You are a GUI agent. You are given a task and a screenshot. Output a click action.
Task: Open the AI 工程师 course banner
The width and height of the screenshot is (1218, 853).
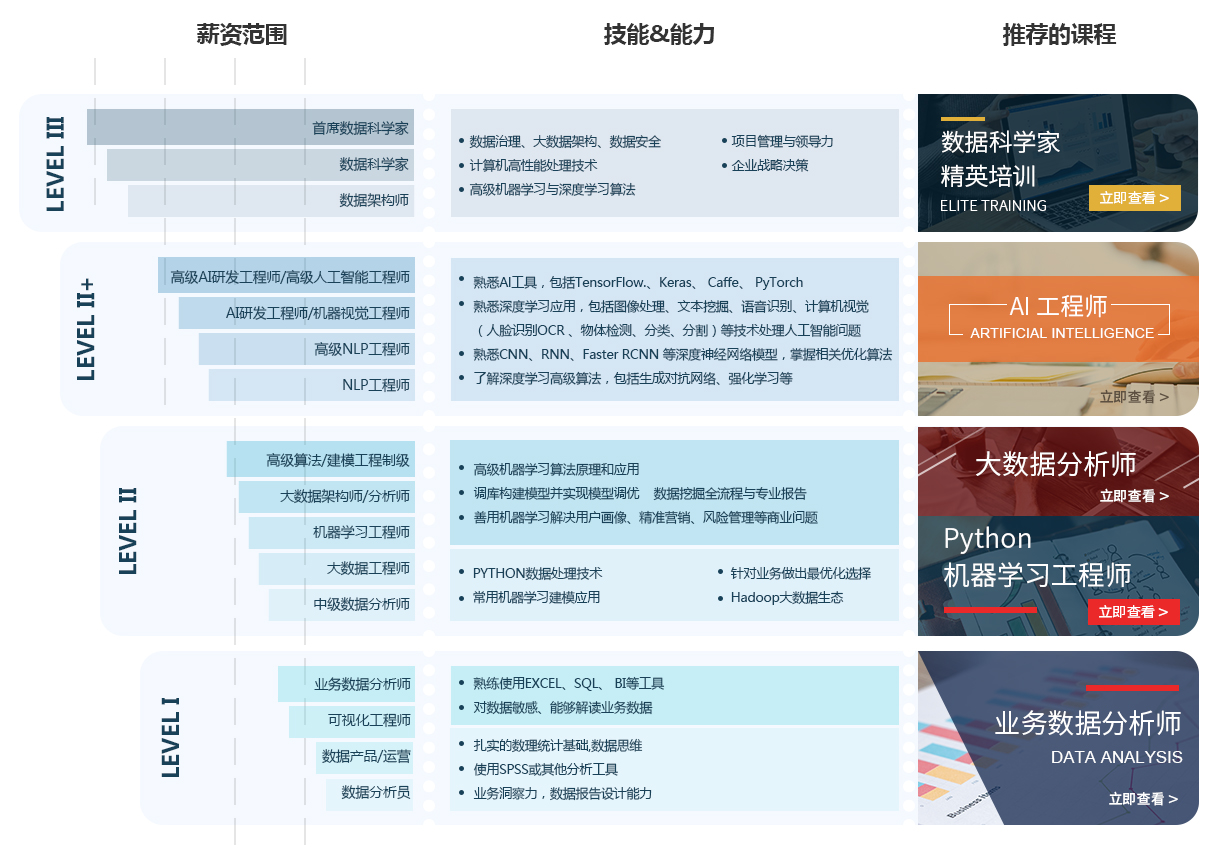(x=1058, y=329)
